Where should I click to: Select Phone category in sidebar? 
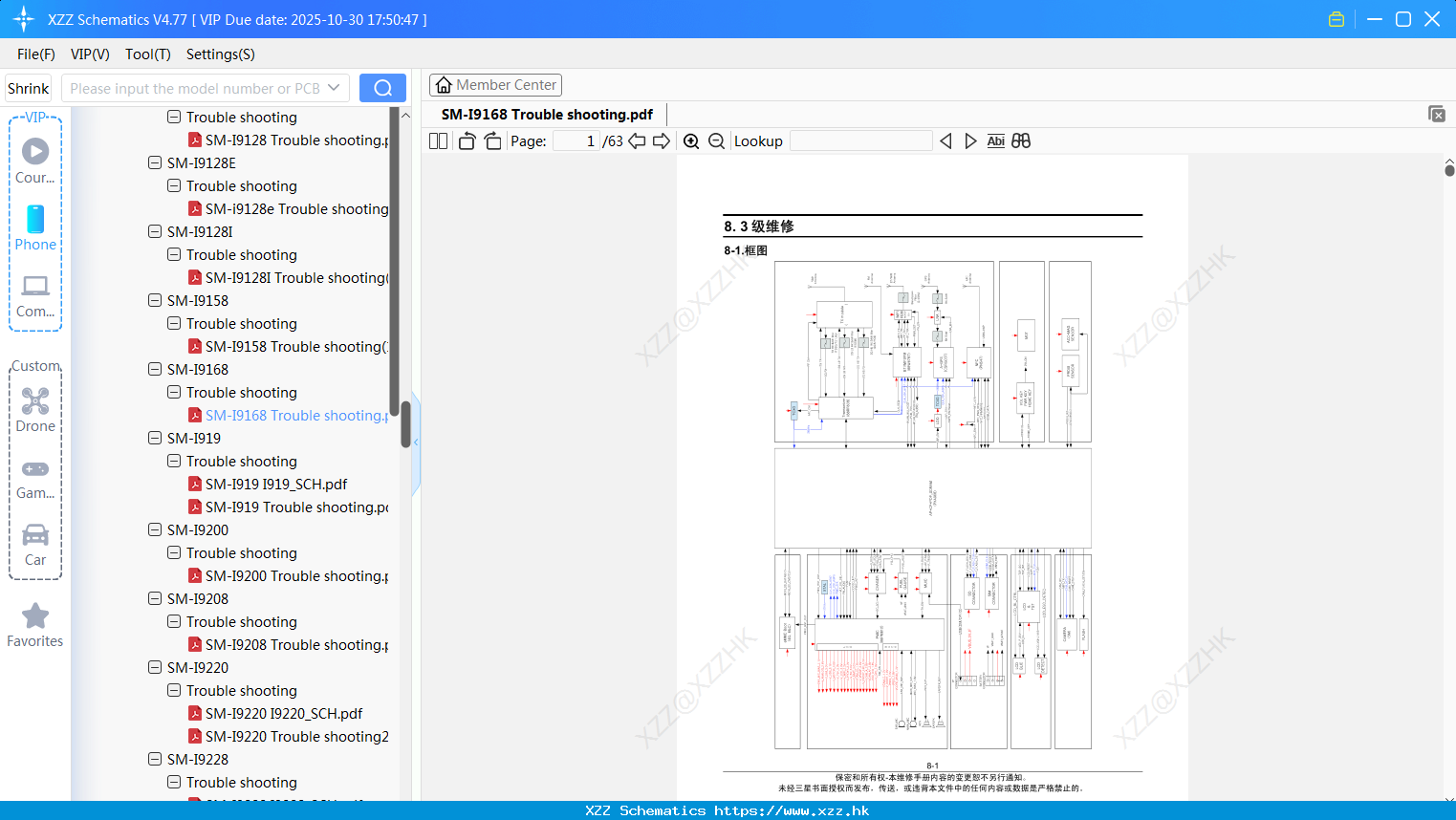pos(35,228)
